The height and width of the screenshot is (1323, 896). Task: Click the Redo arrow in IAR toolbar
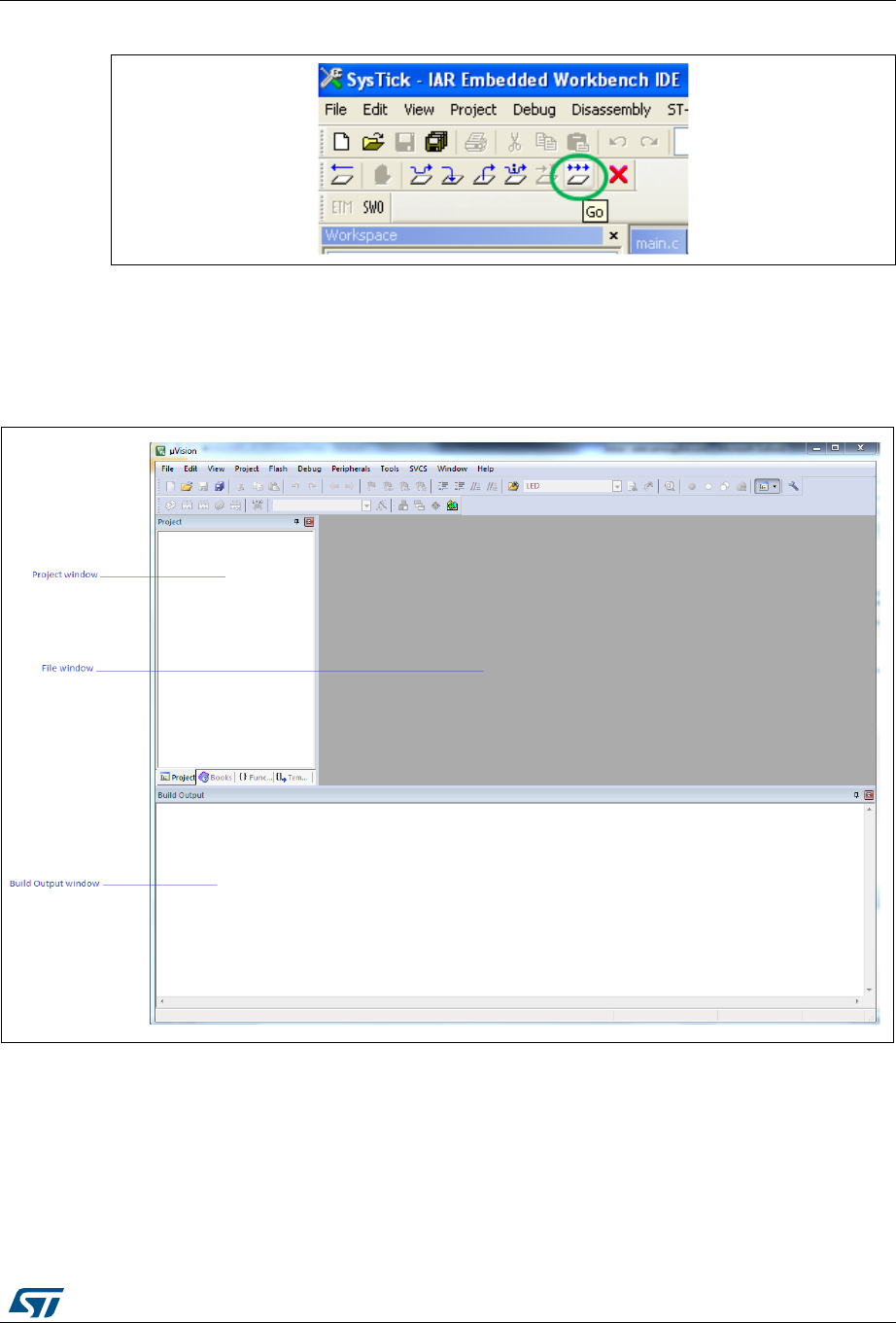[649, 142]
